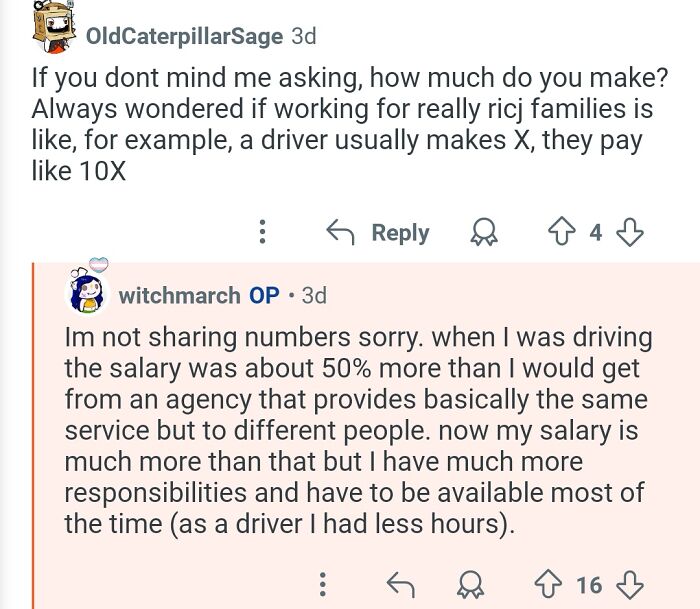Screen dimensions: 700x609
Task: Click the OP badge next to witchmarch
Action: (x=264, y=295)
